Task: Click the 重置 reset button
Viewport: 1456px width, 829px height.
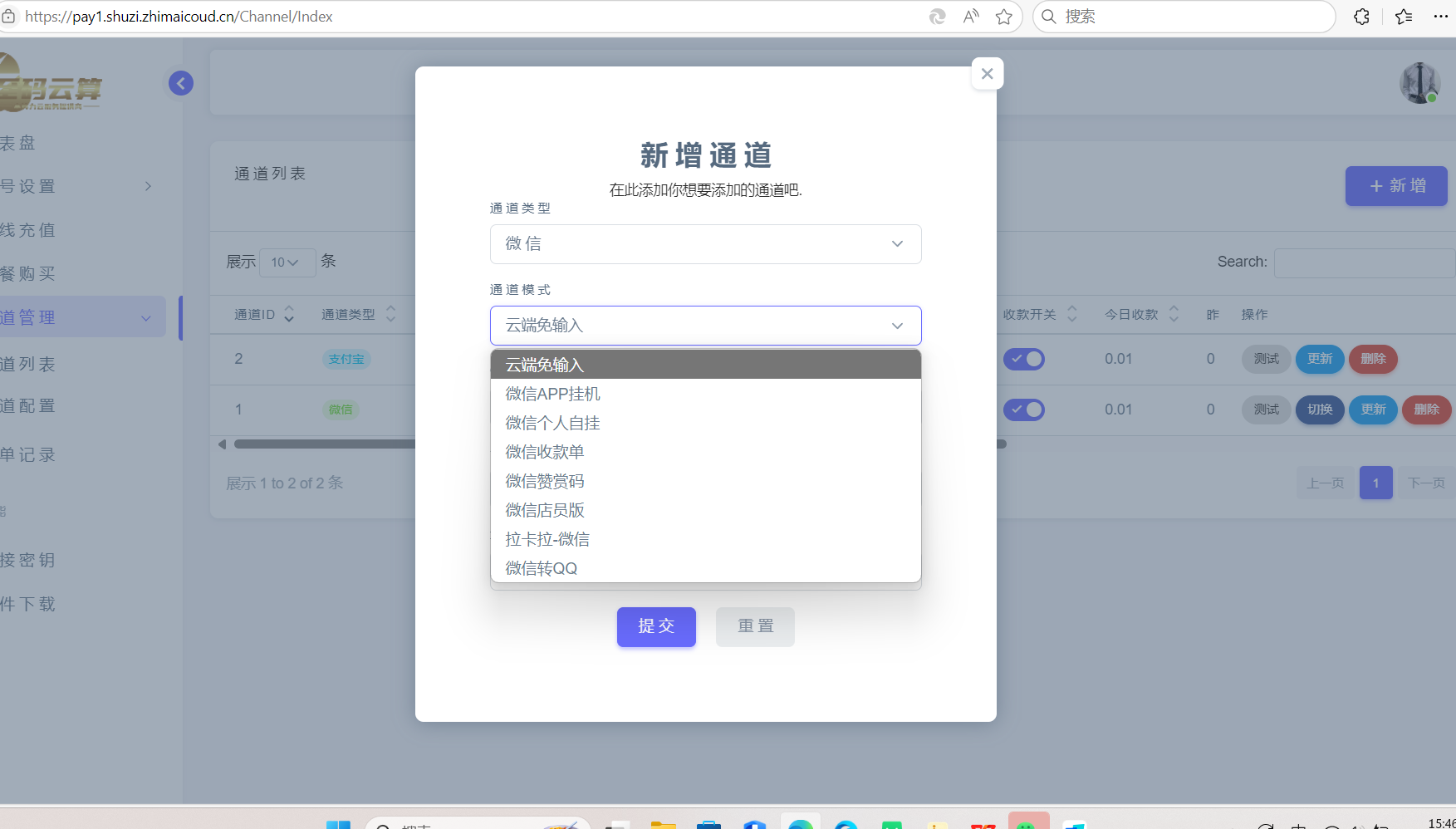Action: click(755, 626)
